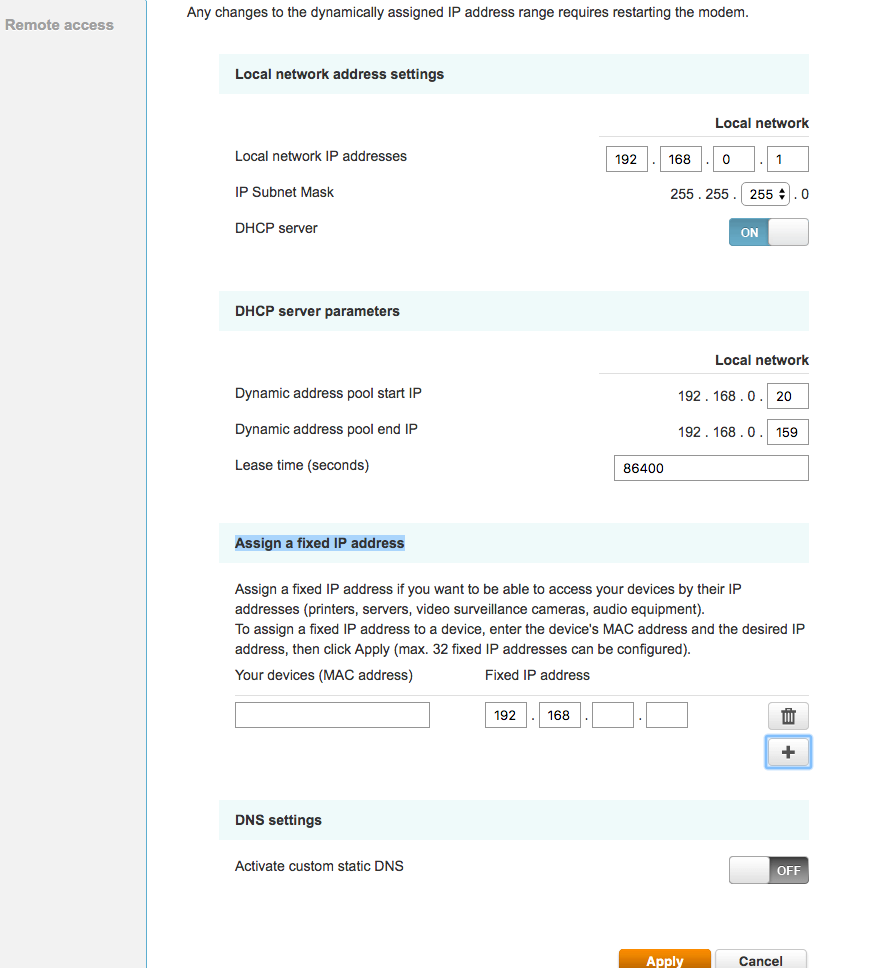Click the MAC address input field

point(332,715)
